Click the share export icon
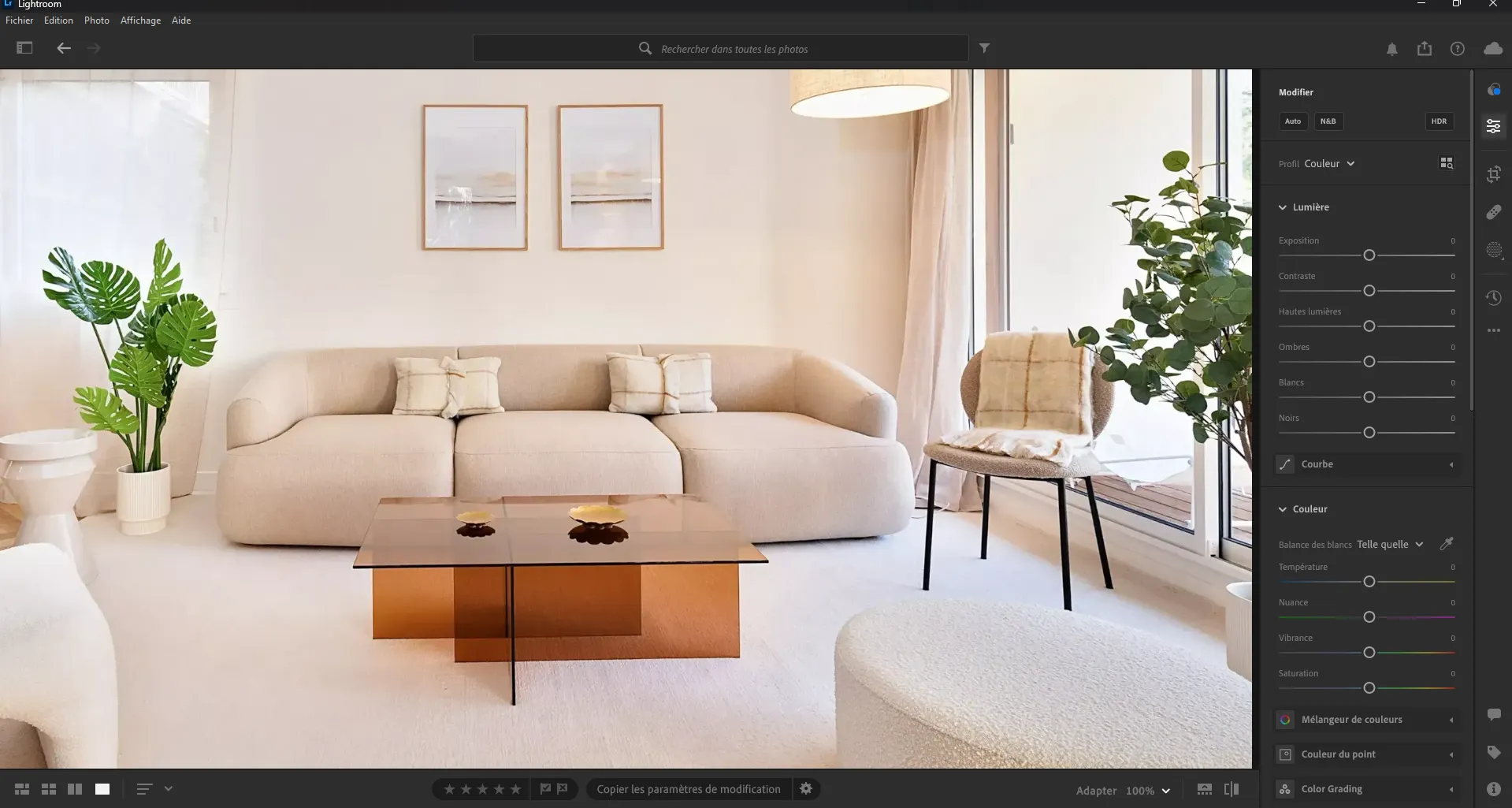The height and width of the screenshot is (808, 1512). tap(1424, 49)
